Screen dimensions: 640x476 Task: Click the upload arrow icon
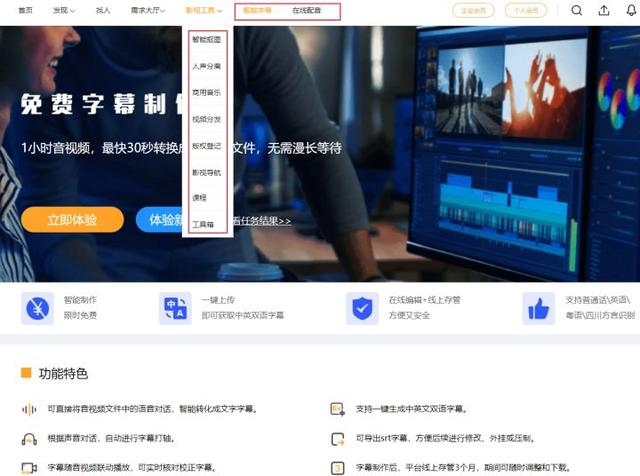[604, 10]
